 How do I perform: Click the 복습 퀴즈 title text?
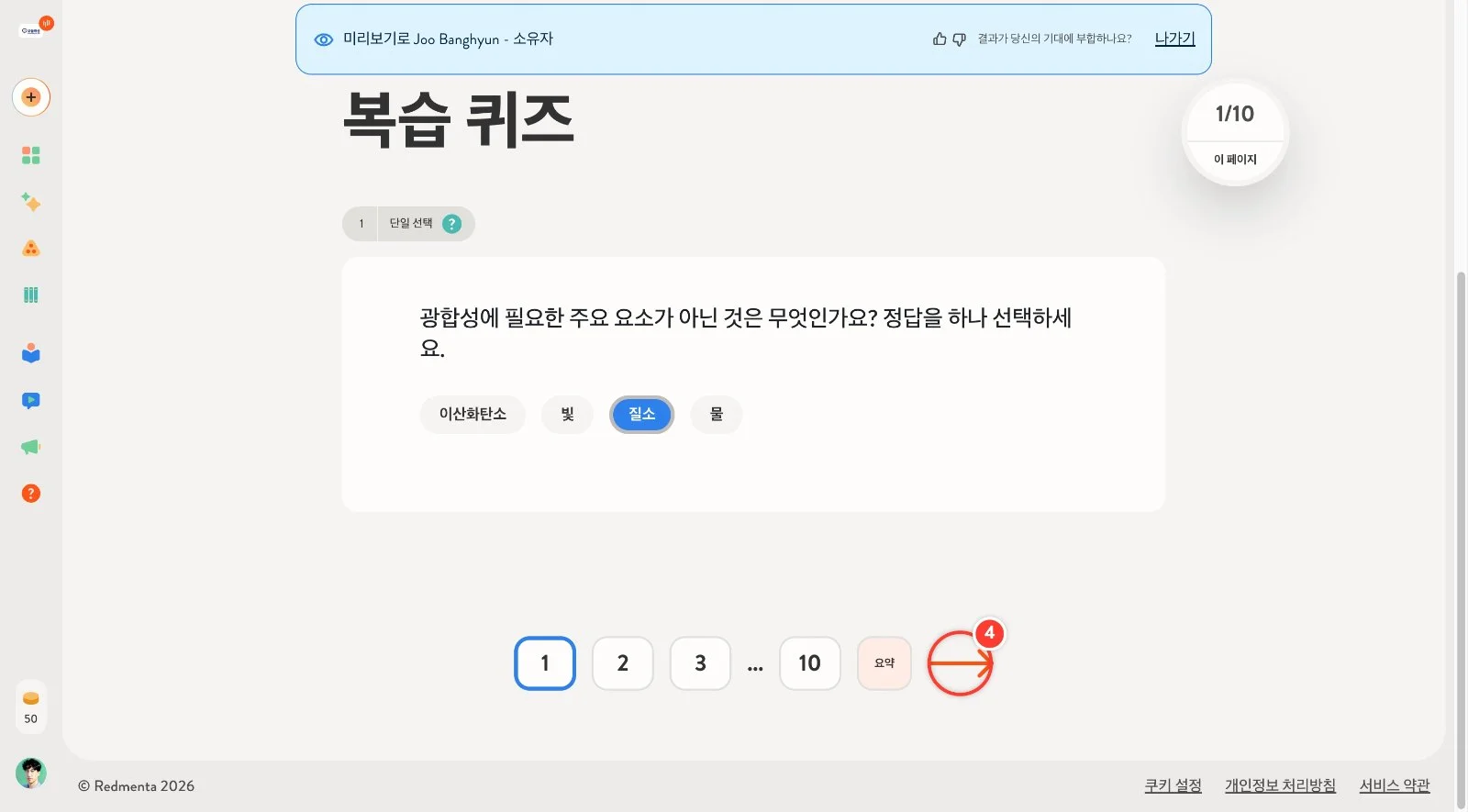(459, 120)
